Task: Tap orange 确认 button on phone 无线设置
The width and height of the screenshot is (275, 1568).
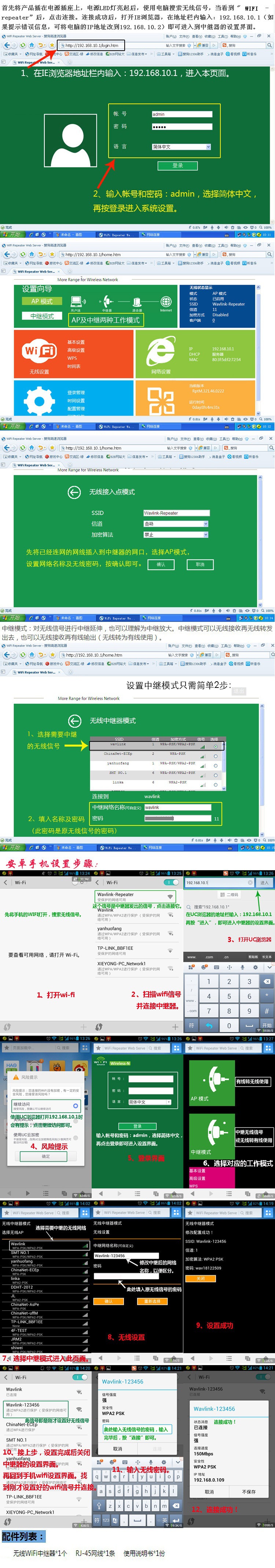Action: [109, 1301]
